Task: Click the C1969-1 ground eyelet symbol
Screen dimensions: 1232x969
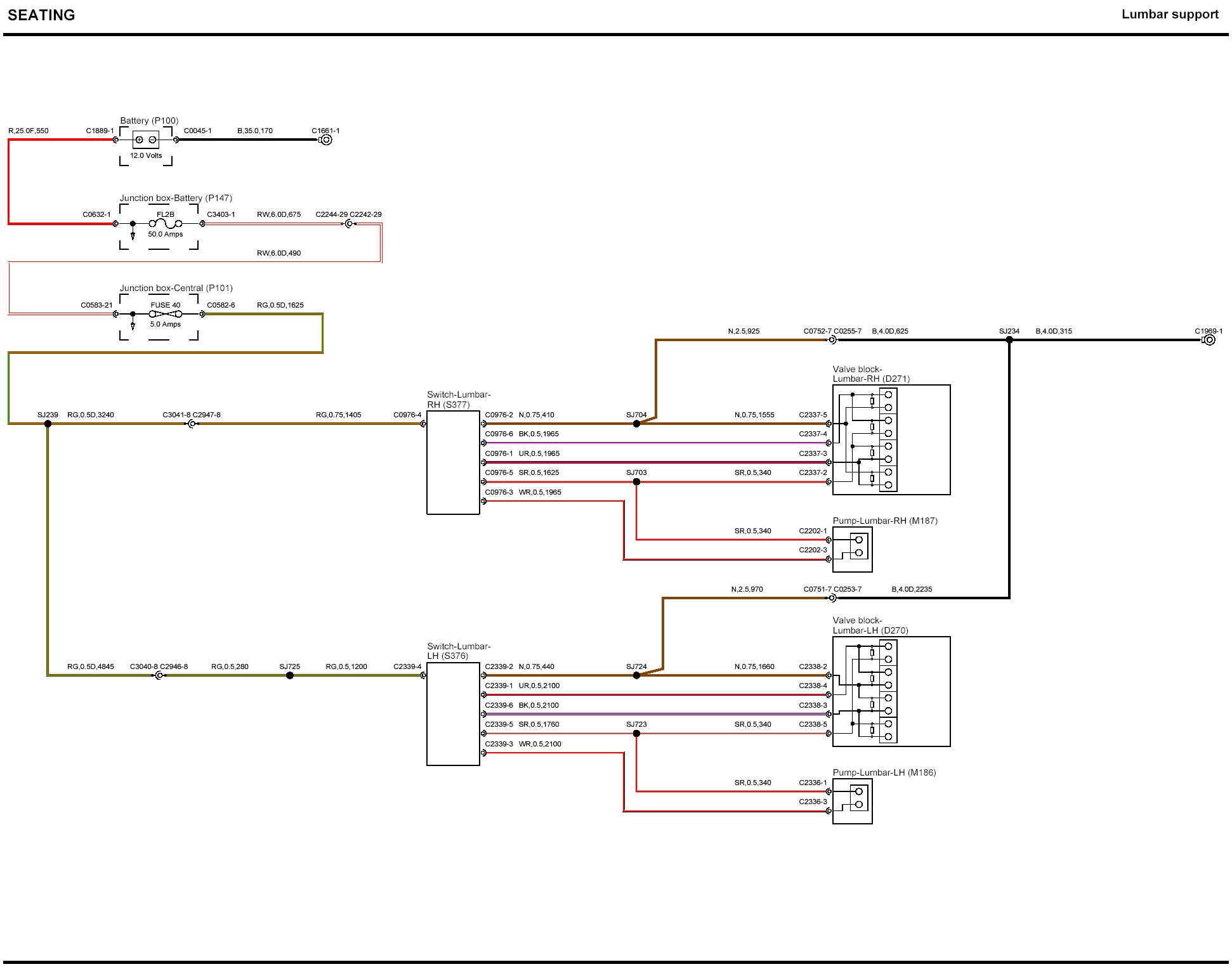Action: tap(1209, 340)
